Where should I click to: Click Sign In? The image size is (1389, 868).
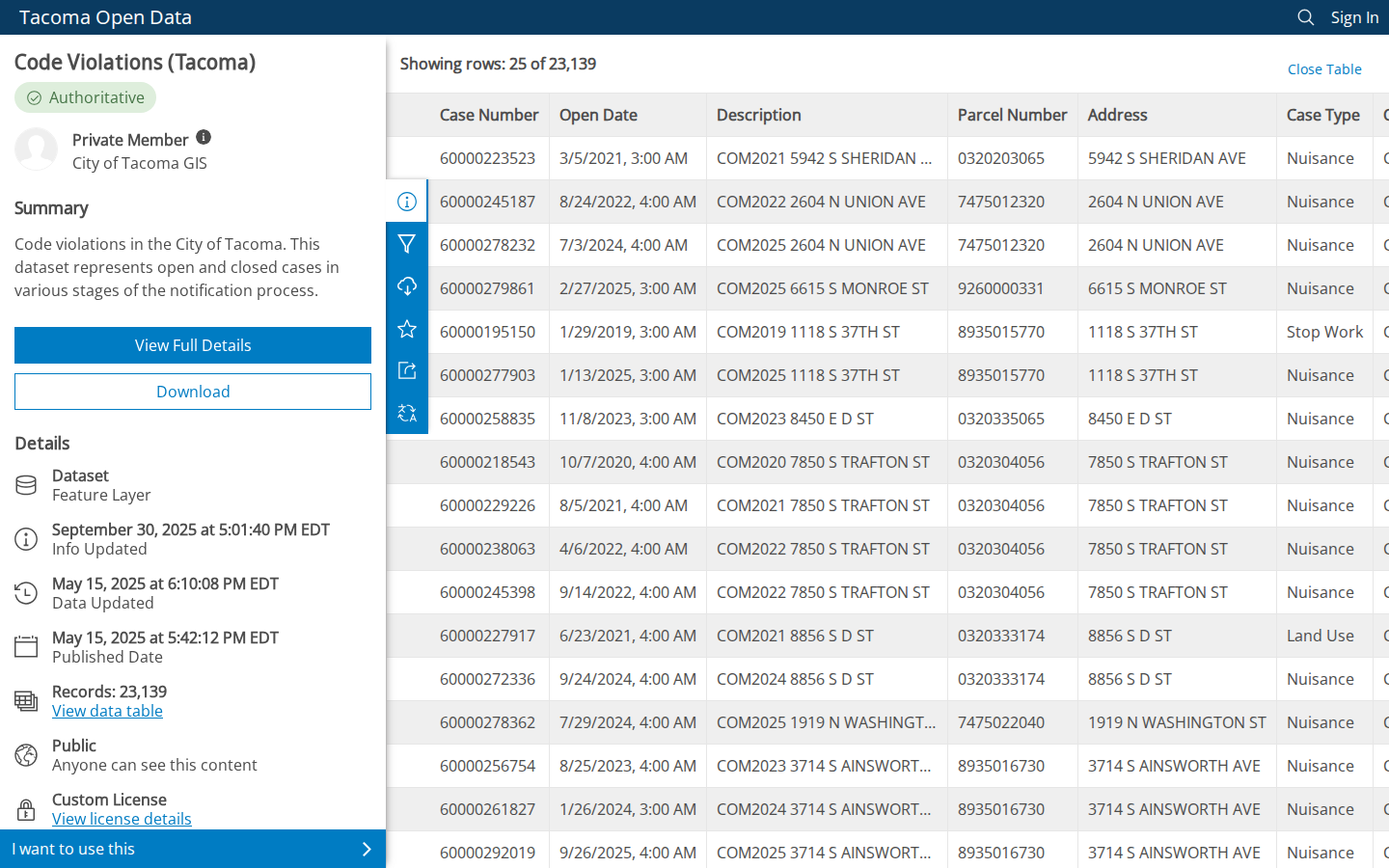coord(1354,17)
